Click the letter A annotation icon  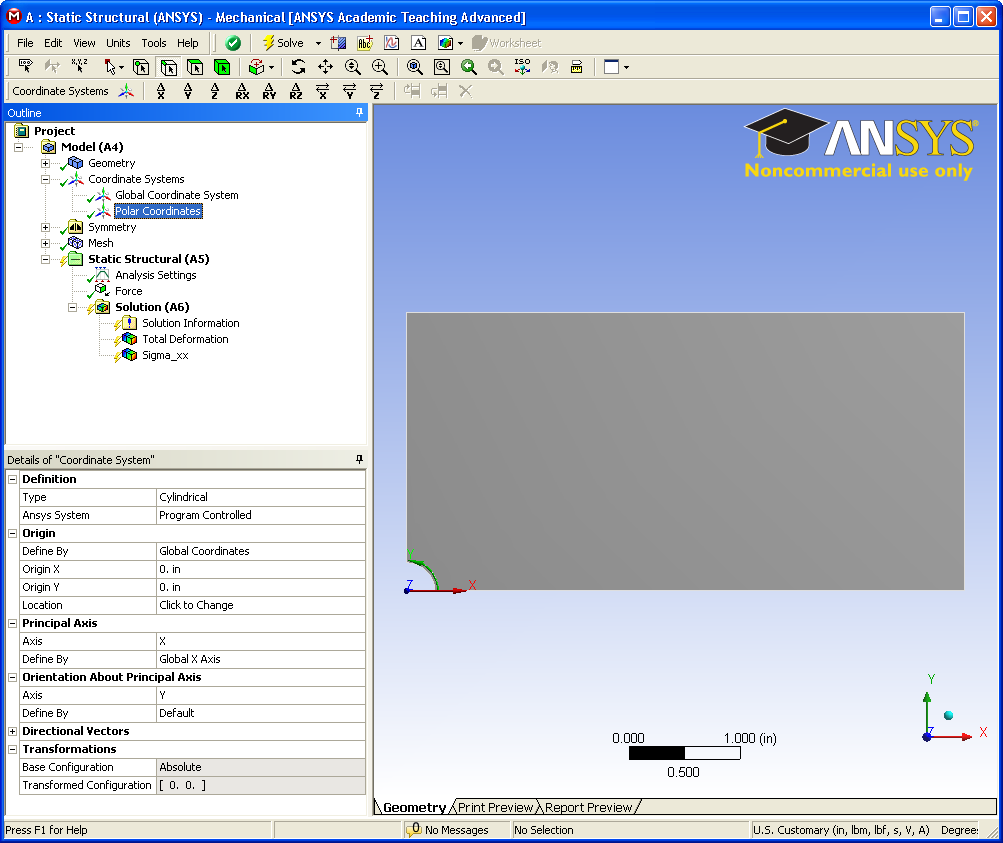418,43
